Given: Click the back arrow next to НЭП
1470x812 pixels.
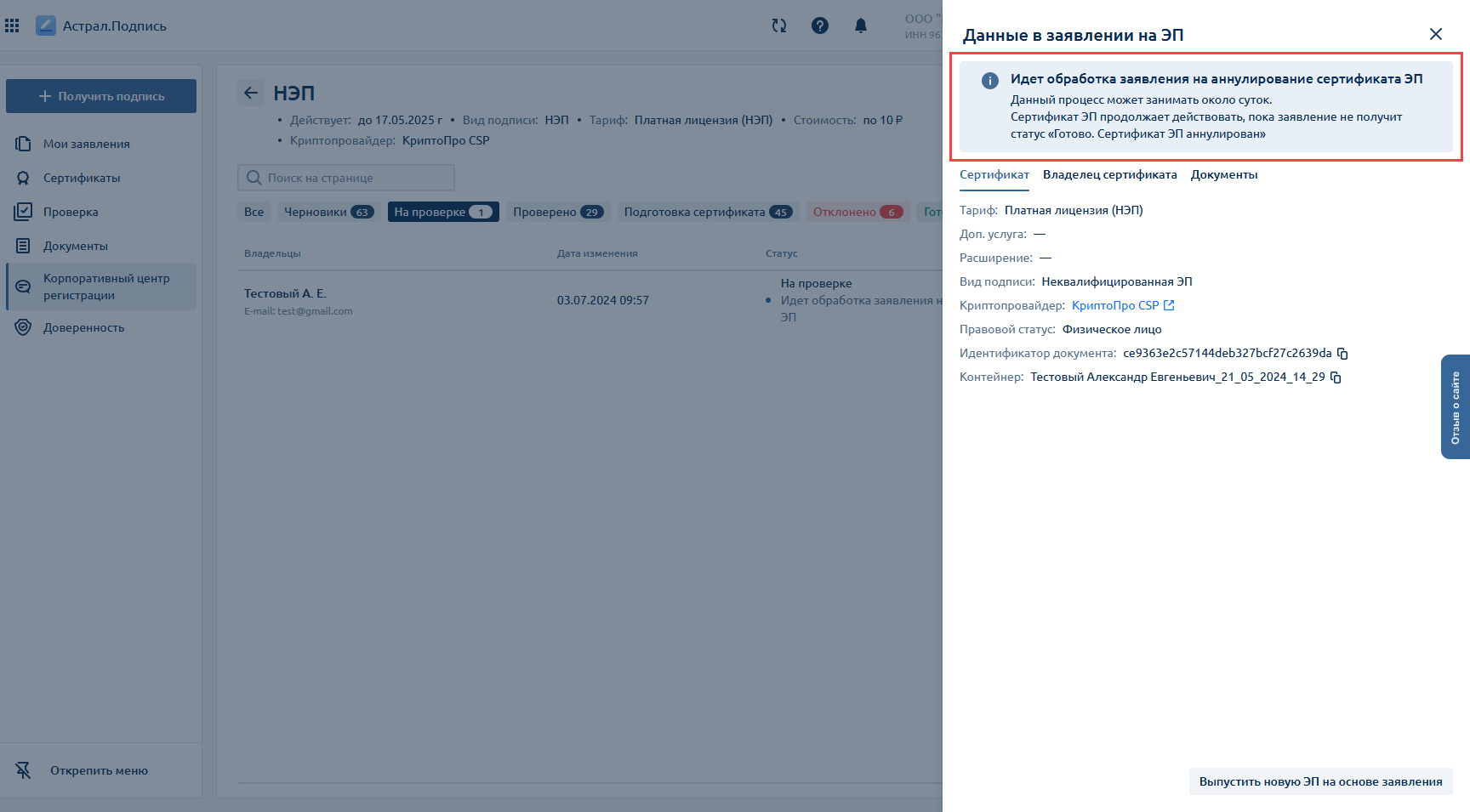Looking at the screenshot, I should tap(251, 93).
